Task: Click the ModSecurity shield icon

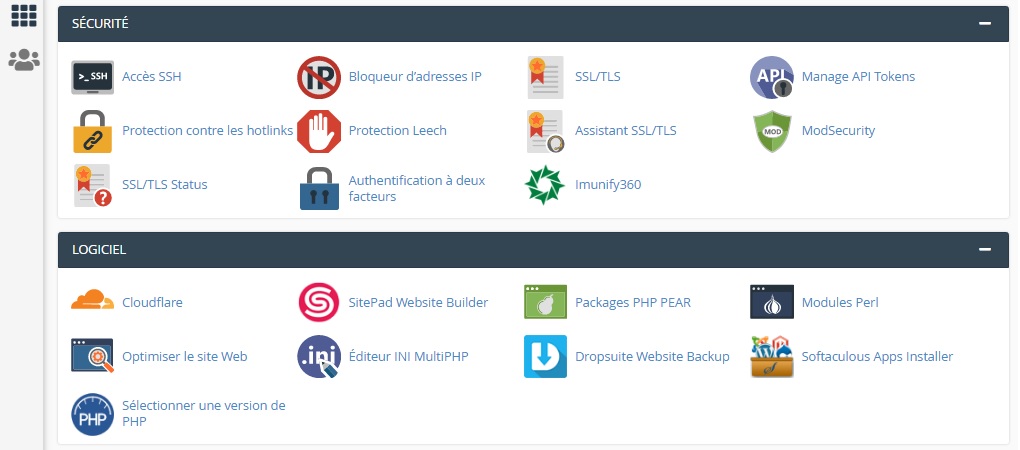Action: click(x=772, y=131)
